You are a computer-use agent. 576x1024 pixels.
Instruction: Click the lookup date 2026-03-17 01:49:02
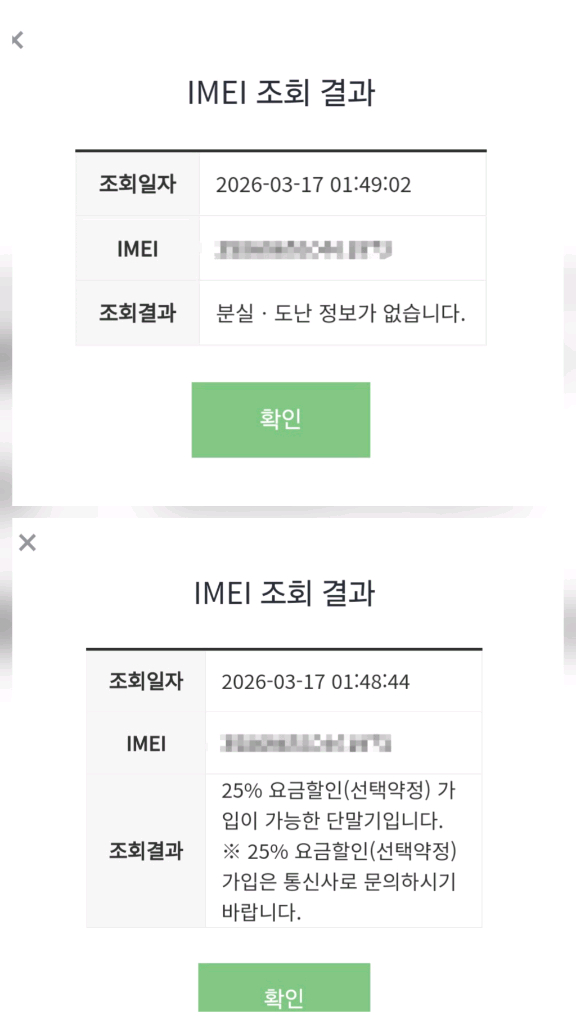316,182
